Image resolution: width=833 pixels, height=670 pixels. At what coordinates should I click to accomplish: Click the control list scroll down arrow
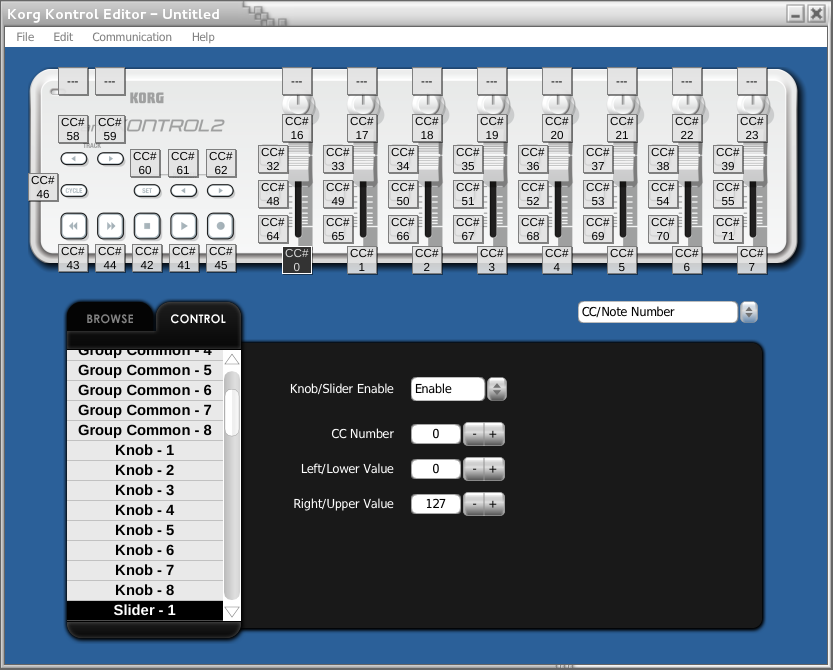[232, 612]
